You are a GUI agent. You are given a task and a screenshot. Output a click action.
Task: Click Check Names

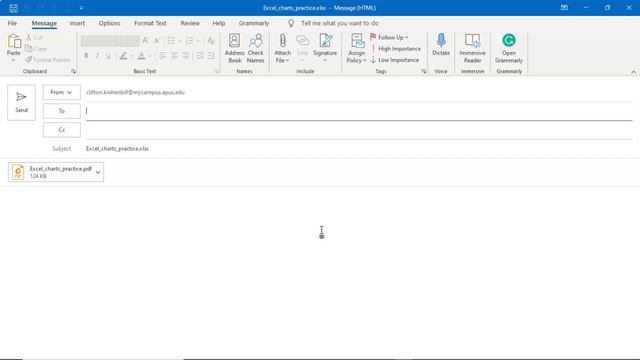[x=256, y=48]
